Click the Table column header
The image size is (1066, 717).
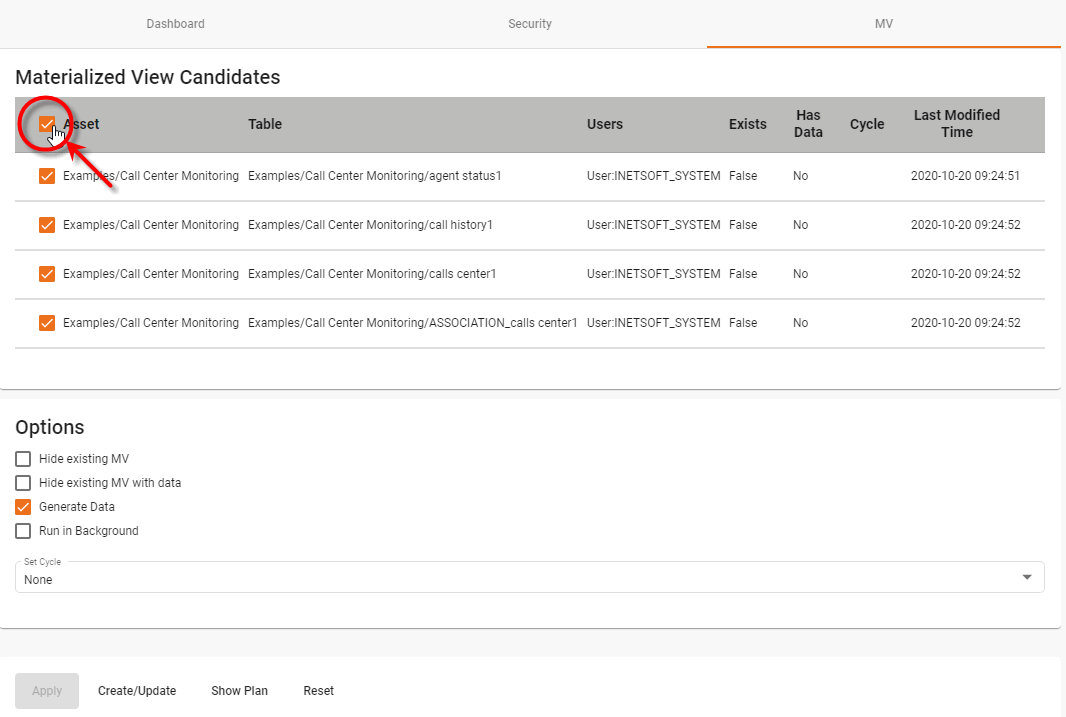(x=265, y=124)
